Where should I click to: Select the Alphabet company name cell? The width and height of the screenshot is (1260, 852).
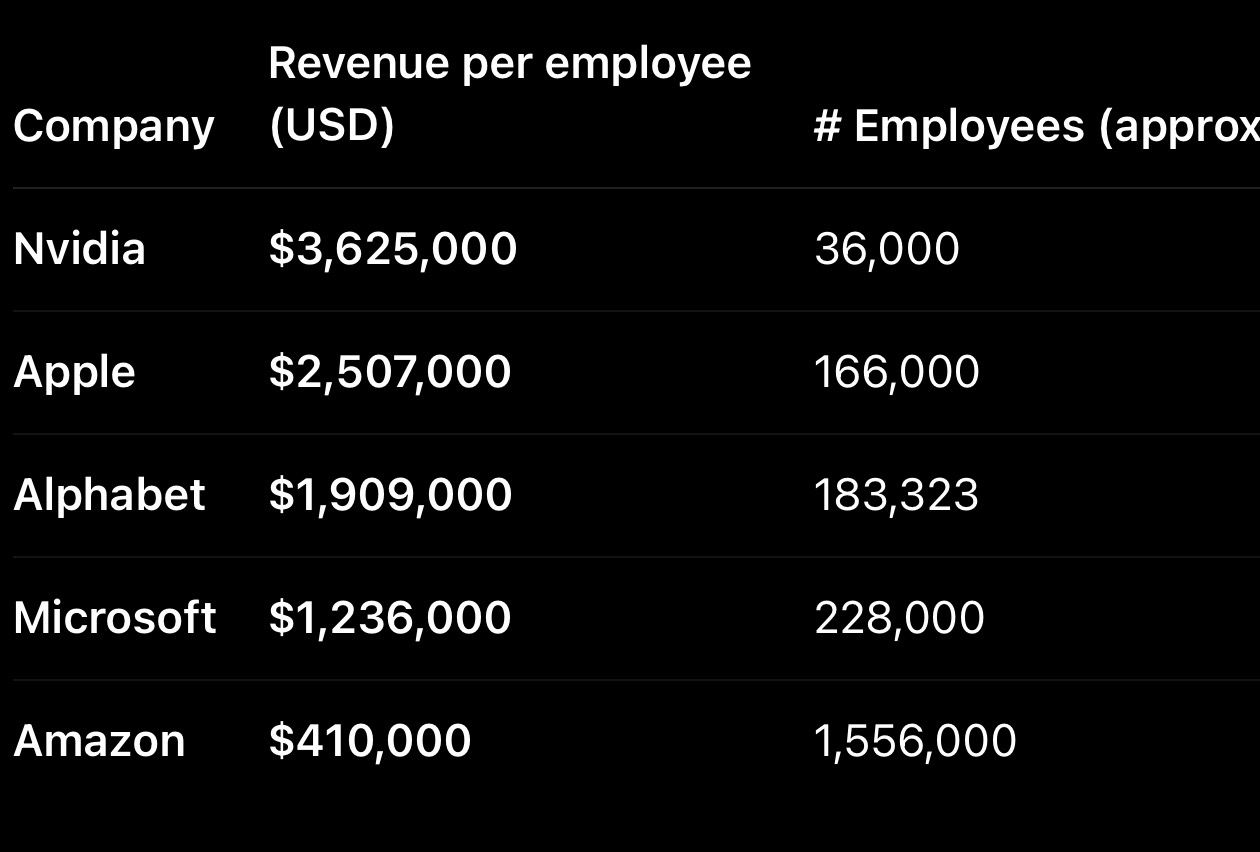109,495
